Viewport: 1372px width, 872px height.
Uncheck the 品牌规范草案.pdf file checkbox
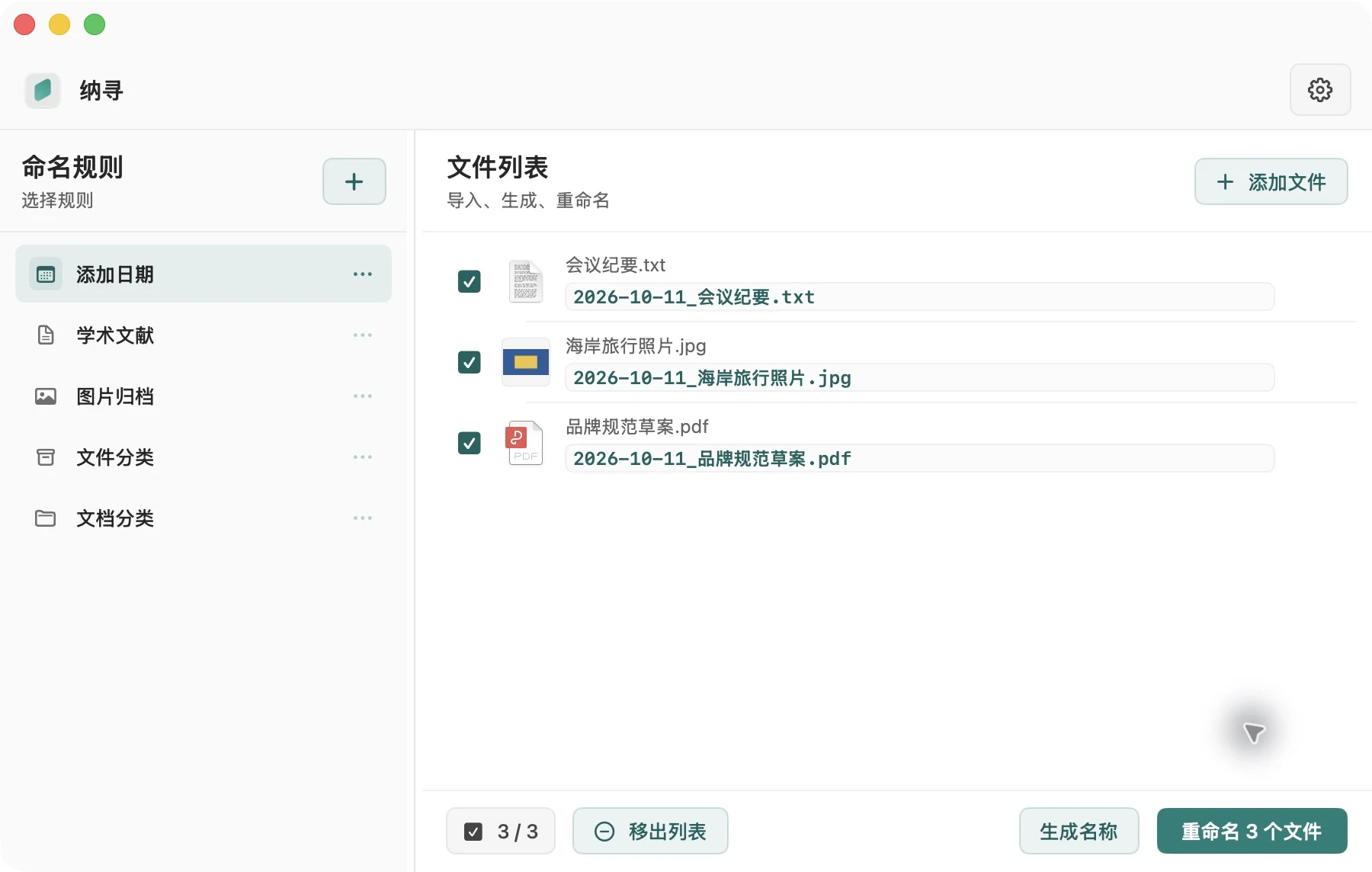pyautogui.click(x=470, y=443)
